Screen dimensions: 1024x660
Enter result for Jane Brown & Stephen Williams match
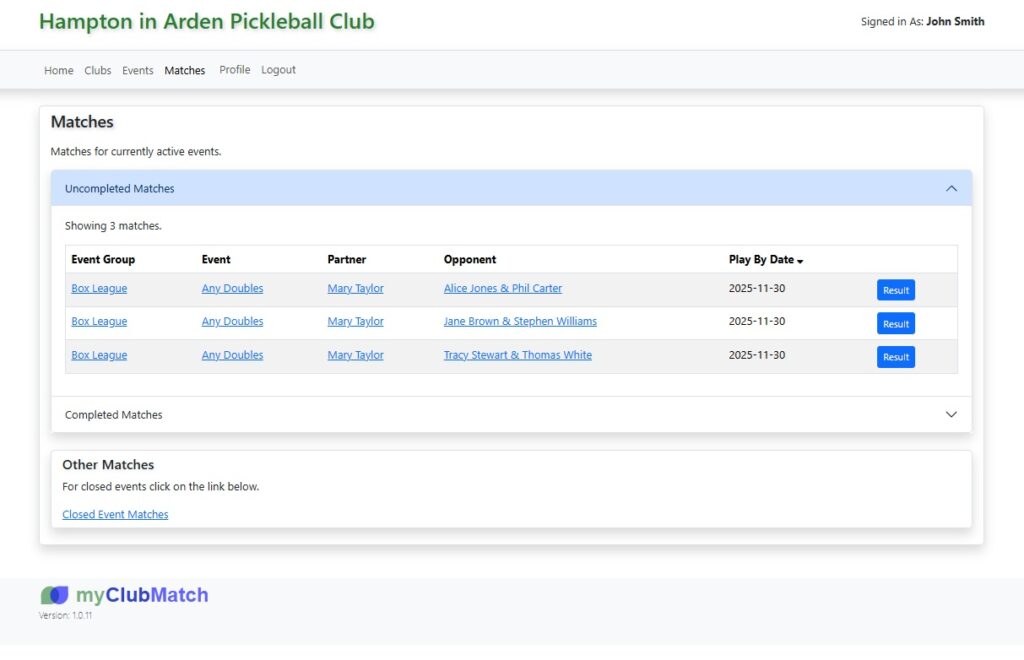pyautogui.click(x=895, y=323)
